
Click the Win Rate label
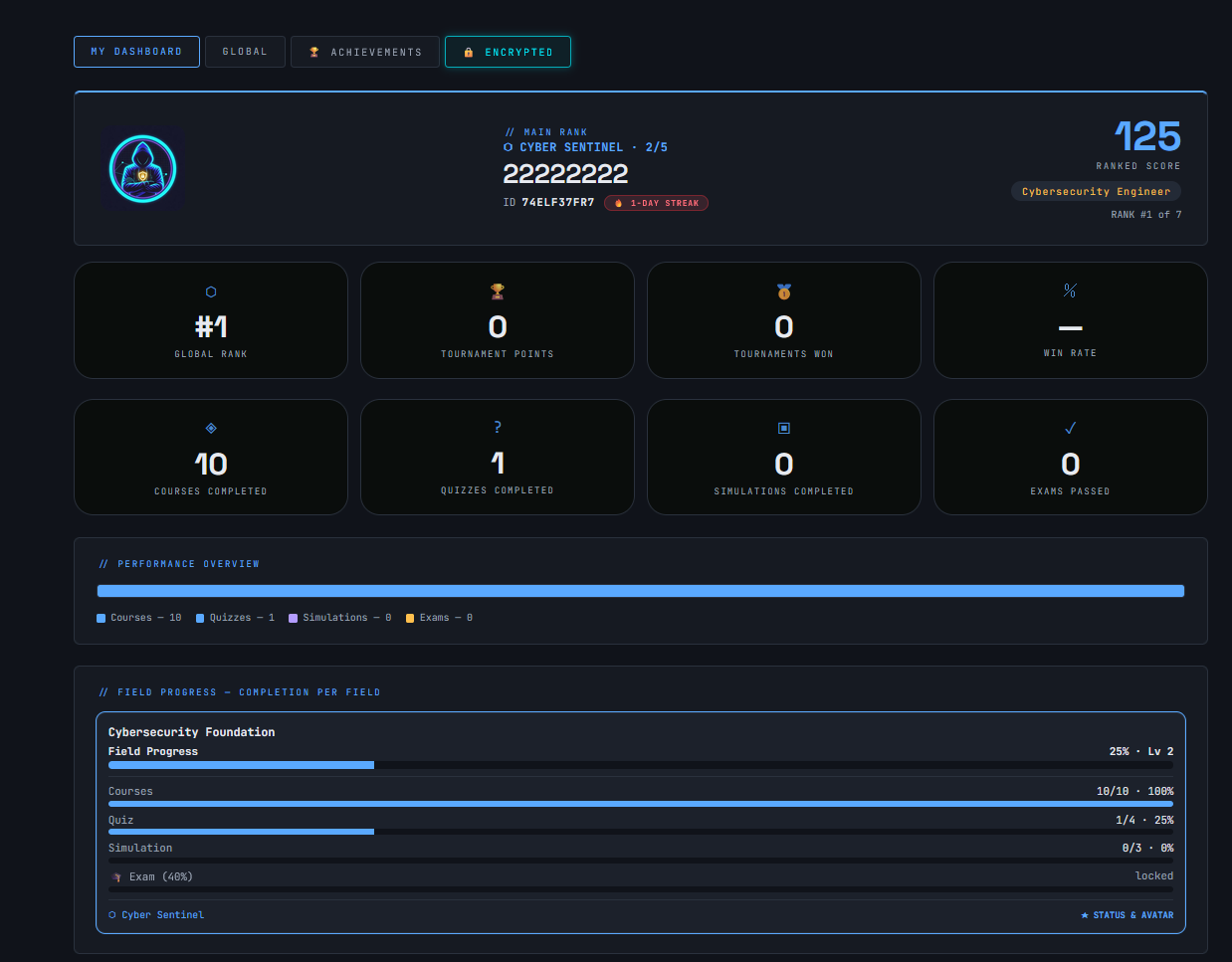point(1070,353)
